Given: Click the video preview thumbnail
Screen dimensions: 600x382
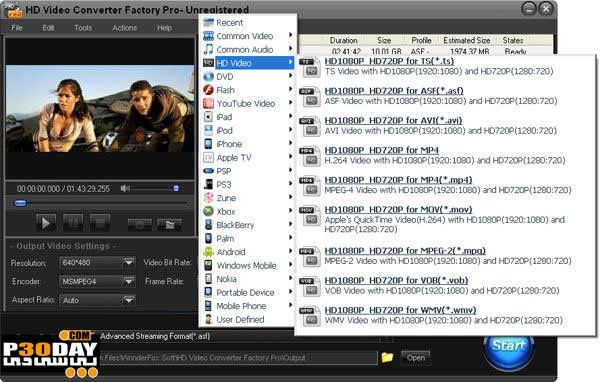Looking at the screenshot, I should [100, 109].
